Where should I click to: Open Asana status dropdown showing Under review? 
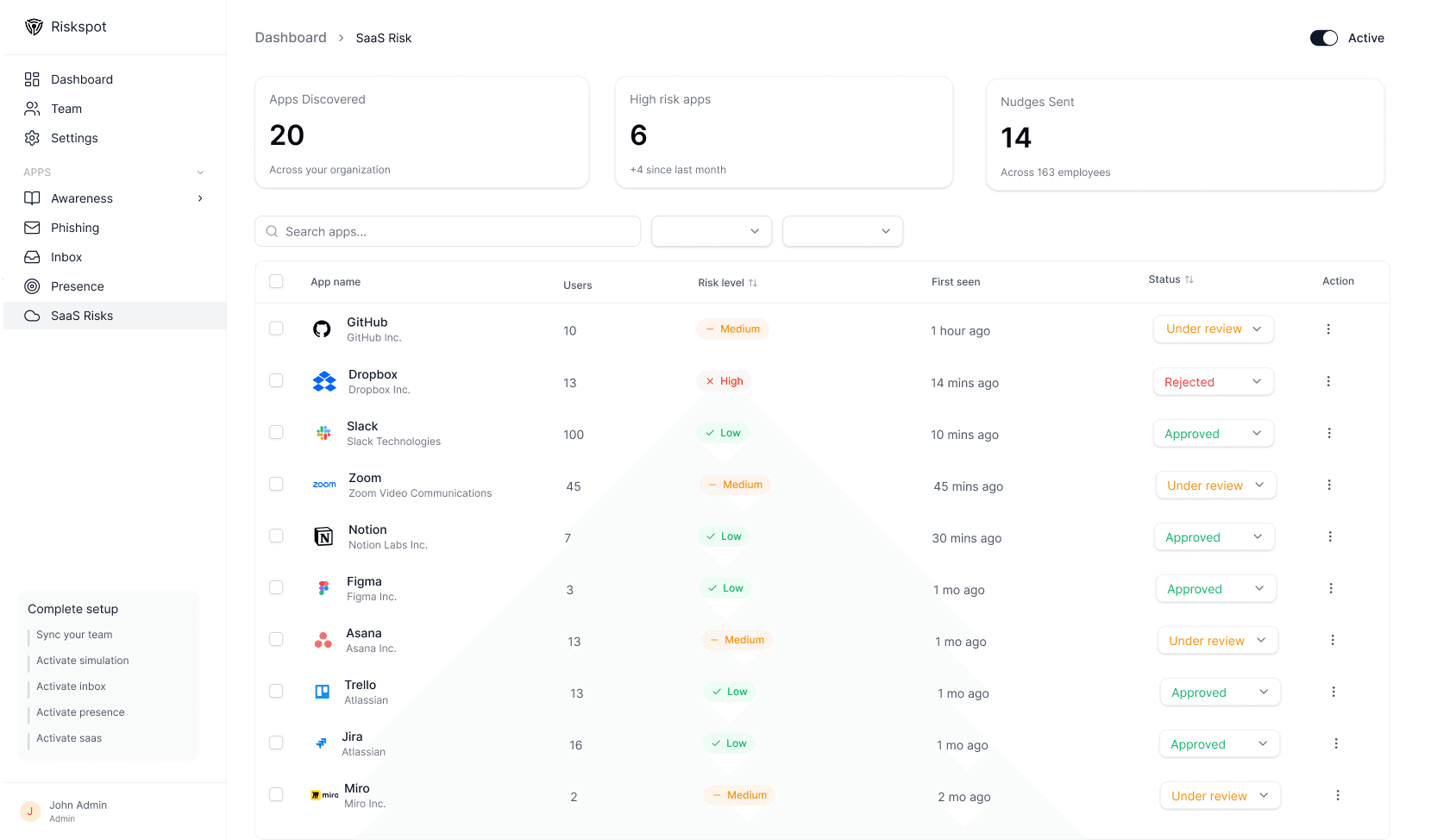click(x=1218, y=640)
